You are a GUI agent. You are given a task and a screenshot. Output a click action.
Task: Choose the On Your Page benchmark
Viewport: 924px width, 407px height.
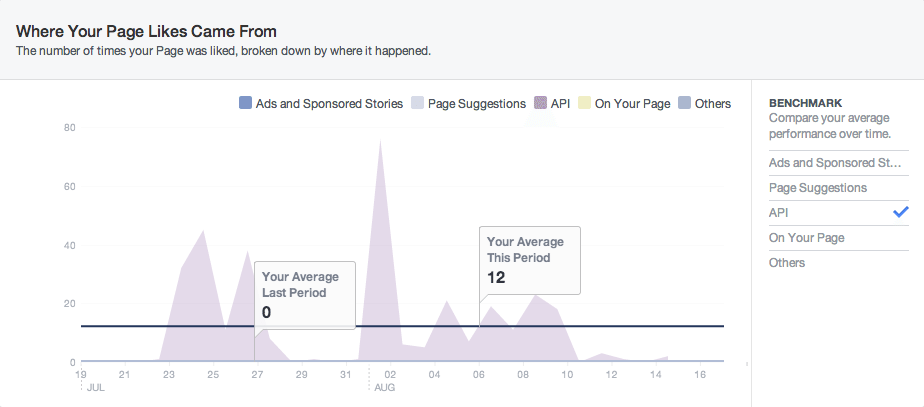[x=806, y=237]
